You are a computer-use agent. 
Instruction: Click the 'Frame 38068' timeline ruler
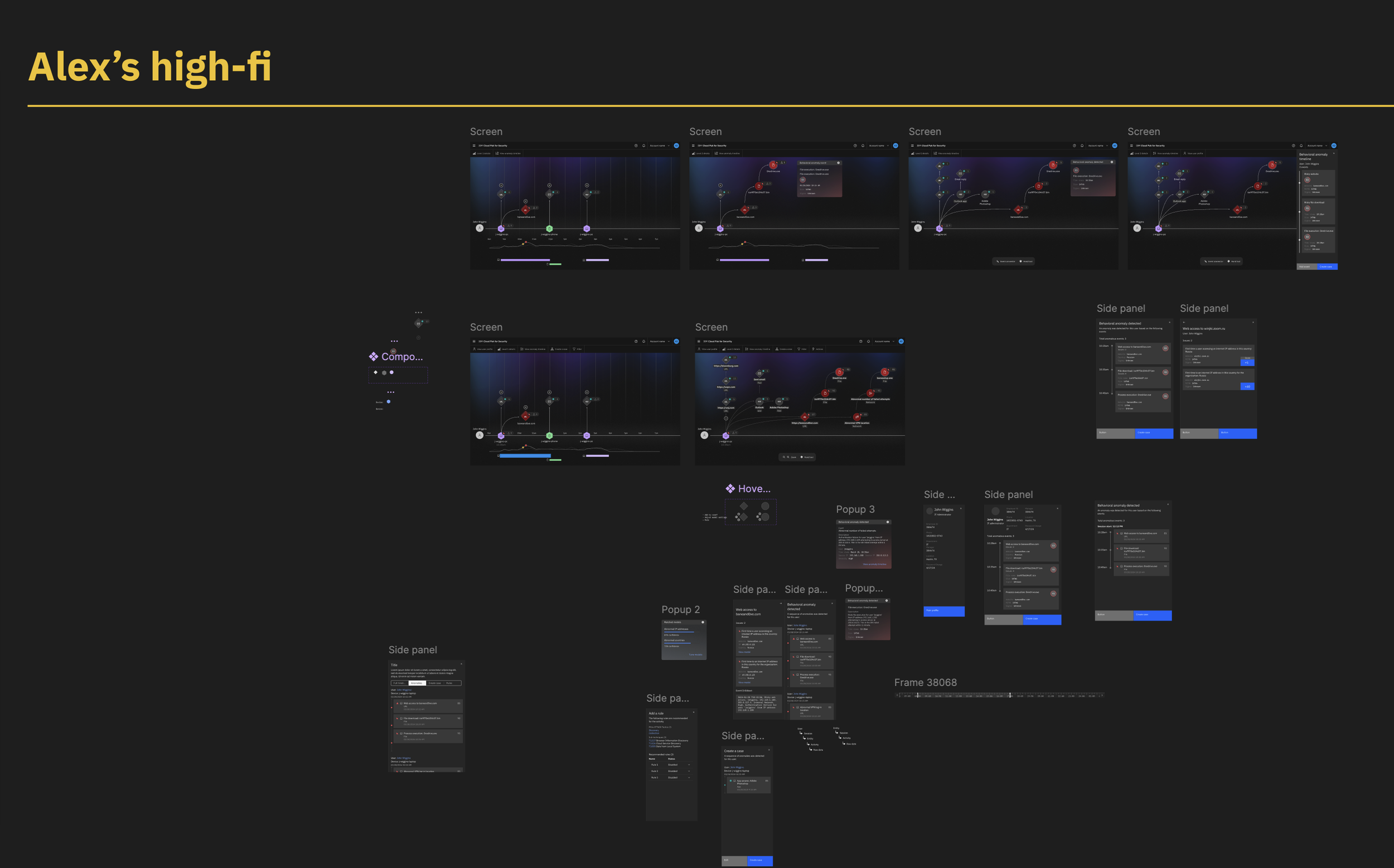[x=999, y=695]
